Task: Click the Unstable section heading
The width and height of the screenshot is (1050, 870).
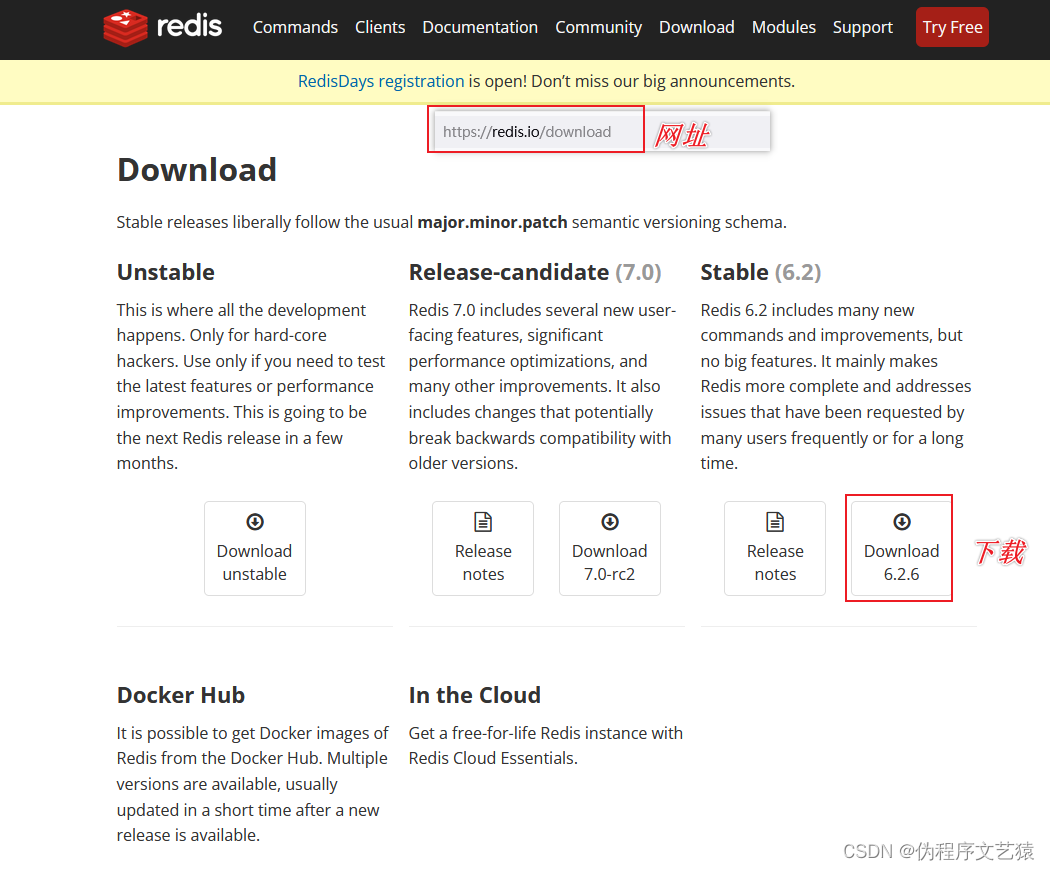Action: [166, 273]
